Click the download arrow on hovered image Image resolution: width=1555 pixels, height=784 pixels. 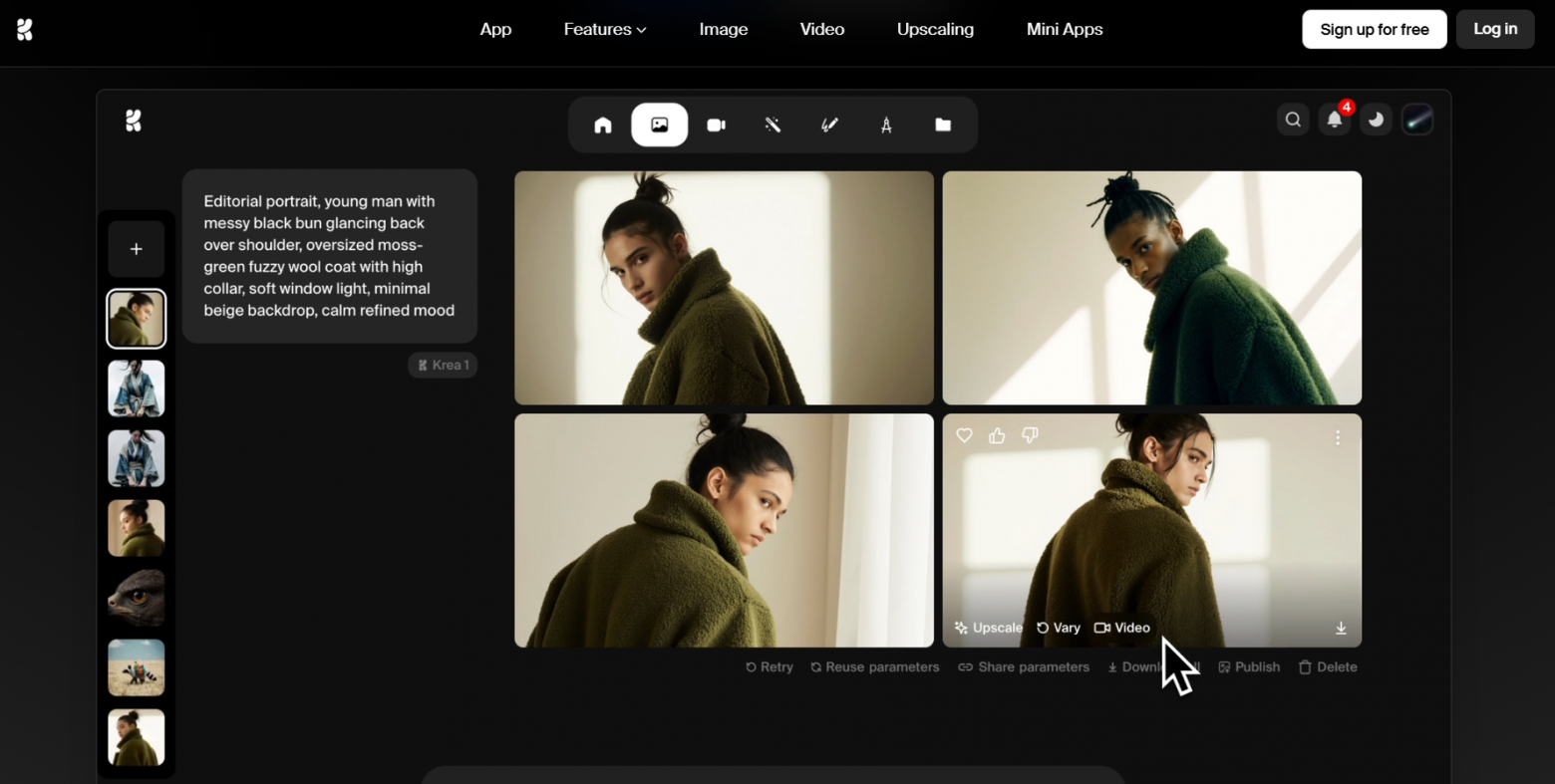1341,628
